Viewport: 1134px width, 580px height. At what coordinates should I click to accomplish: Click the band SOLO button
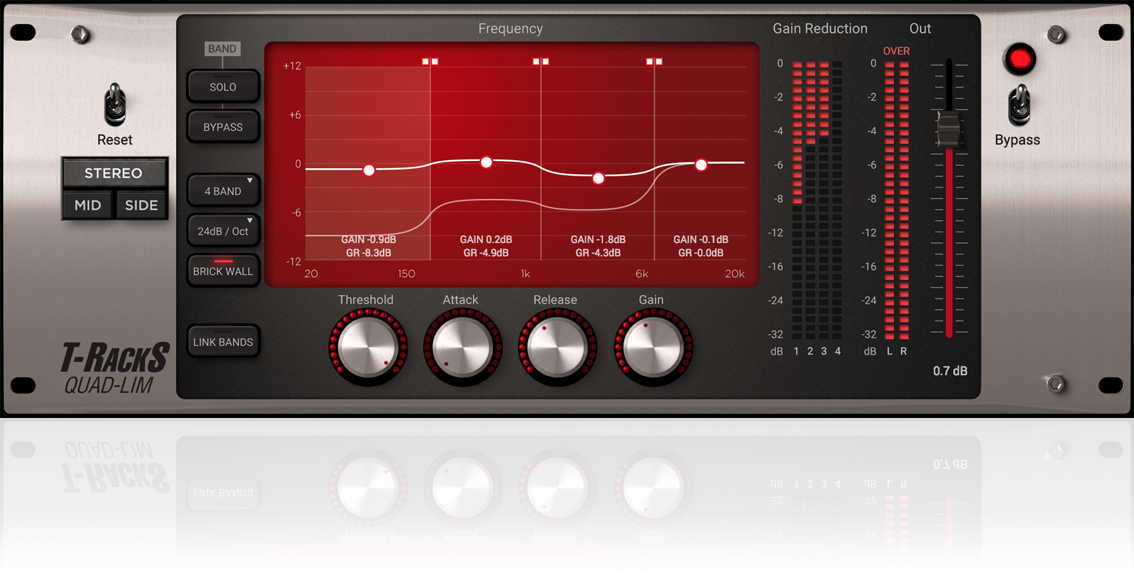click(x=223, y=87)
